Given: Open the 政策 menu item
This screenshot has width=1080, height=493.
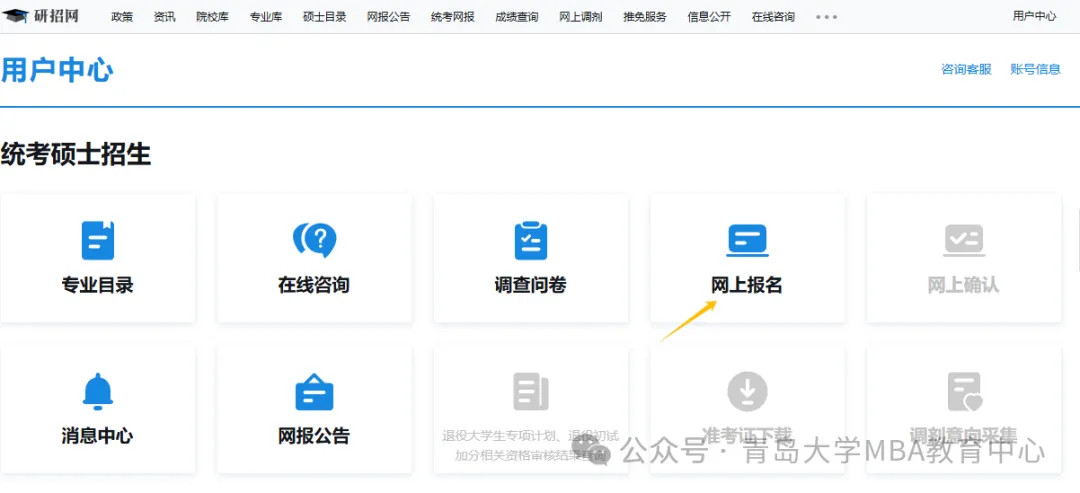Looking at the screenshot, I should [122, 17].
